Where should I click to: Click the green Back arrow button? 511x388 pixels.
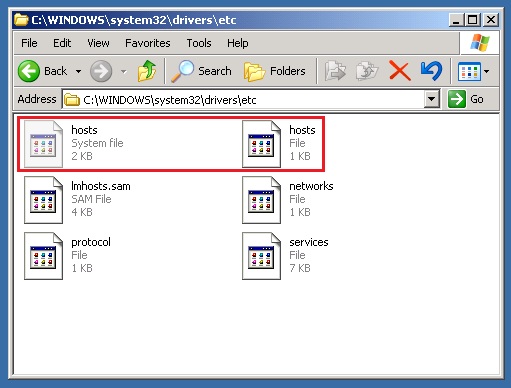point(29,71)
